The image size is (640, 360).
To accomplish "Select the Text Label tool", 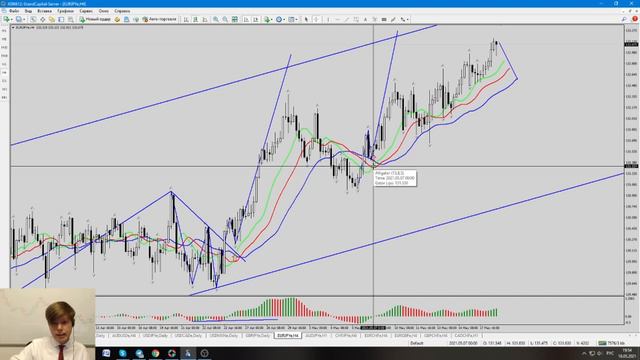I will tap(375, 19).
